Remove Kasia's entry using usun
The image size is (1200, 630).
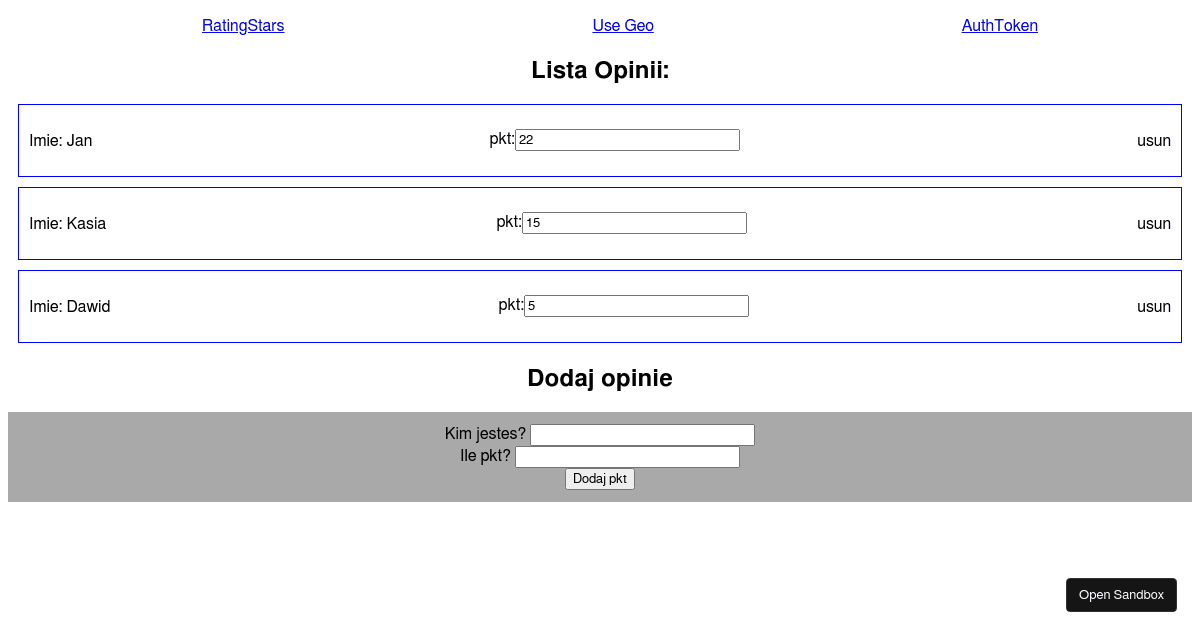pyautogui.click(x=1153, y=224)
